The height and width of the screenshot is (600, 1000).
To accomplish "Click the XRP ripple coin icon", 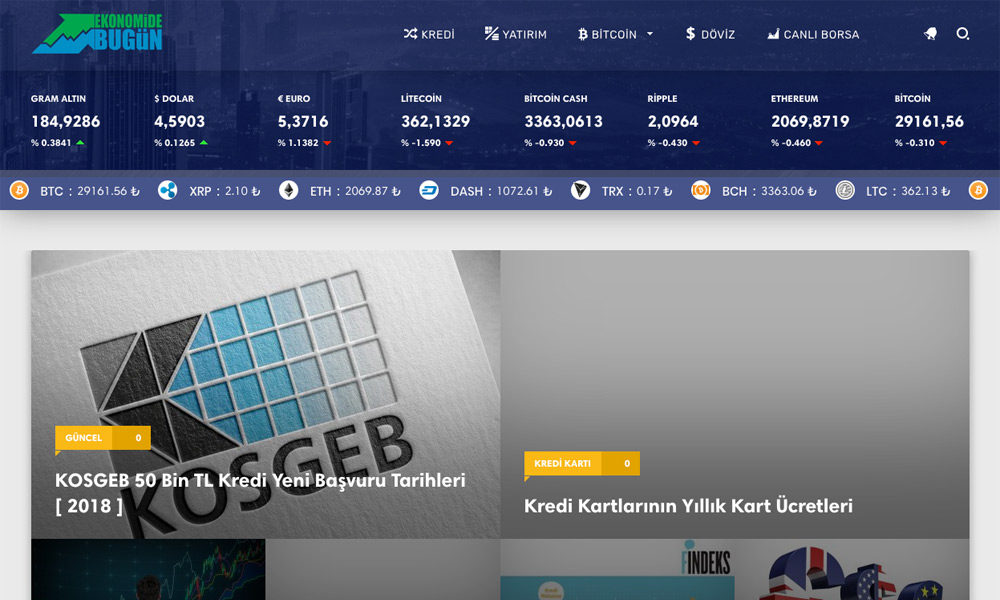I will click(167, 190).
